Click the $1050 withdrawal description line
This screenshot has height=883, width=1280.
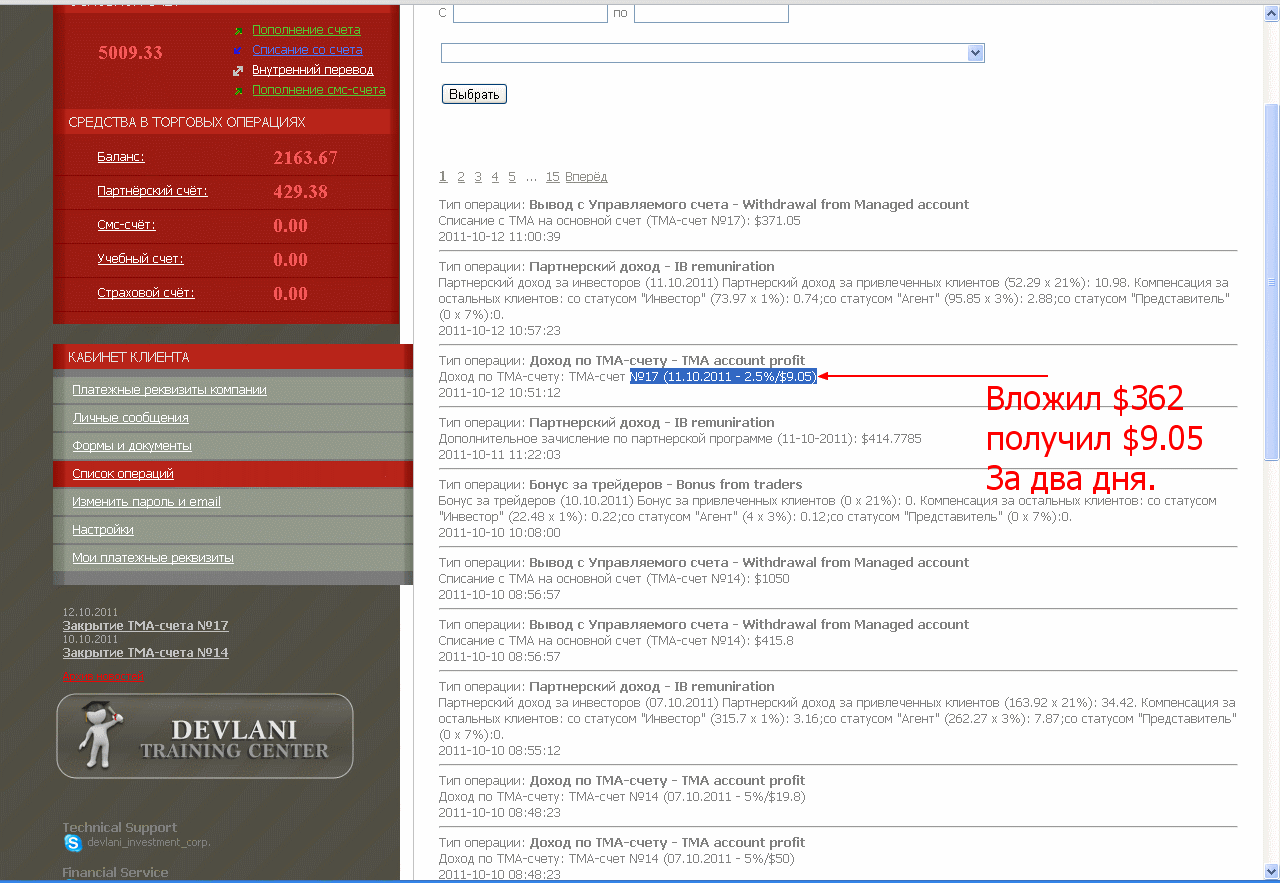point(614,579)
